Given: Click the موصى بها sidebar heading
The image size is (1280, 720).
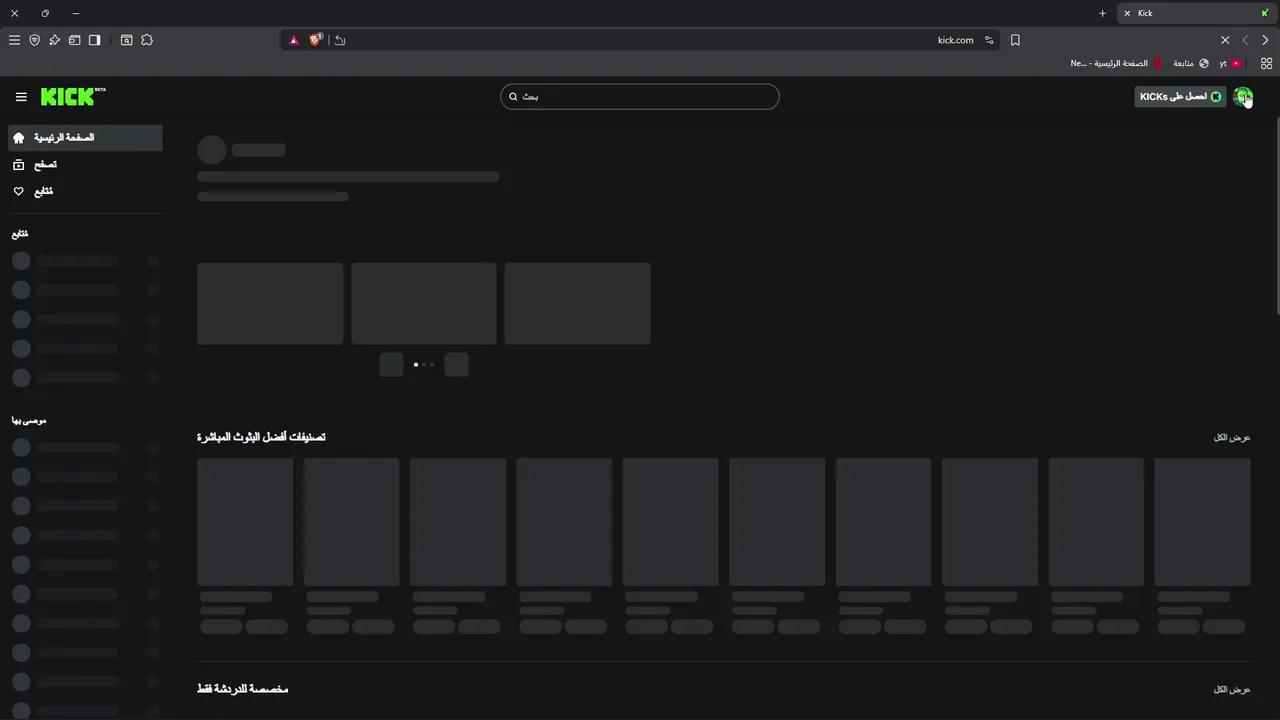Looking at the screenshot, I should 29,421.
